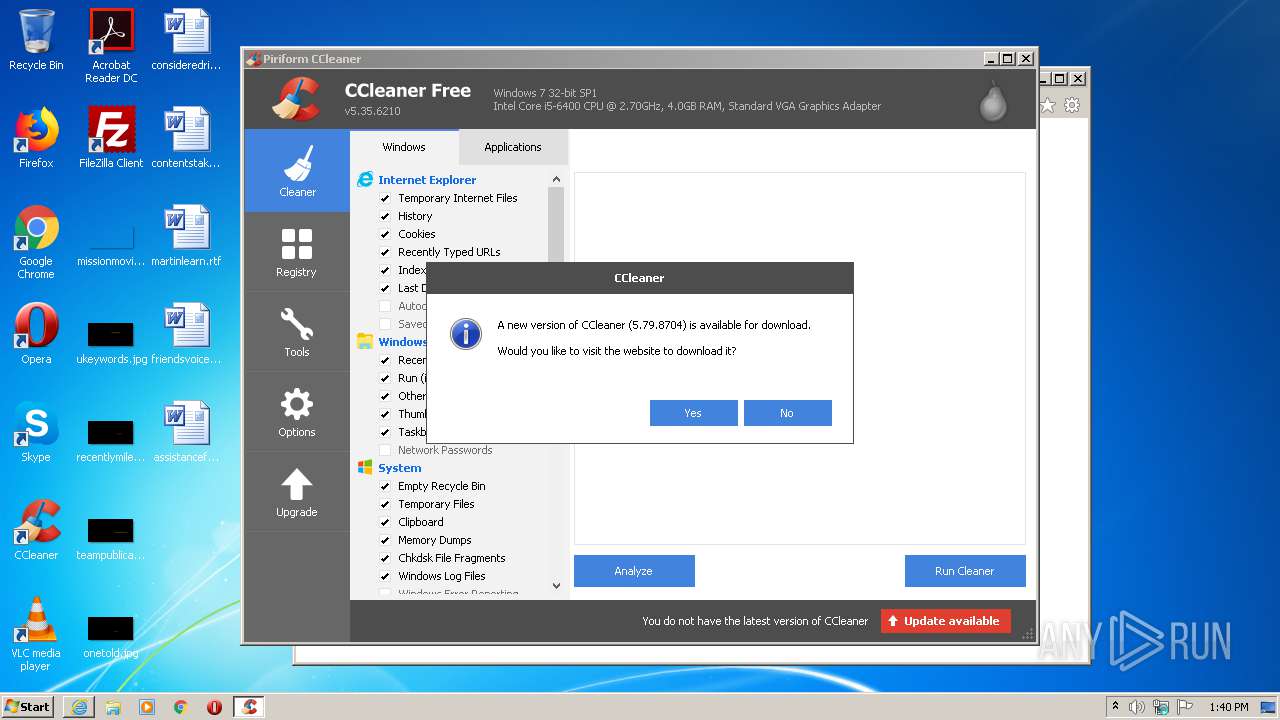Click the volume icon in system tray

tap(1137, 707)
